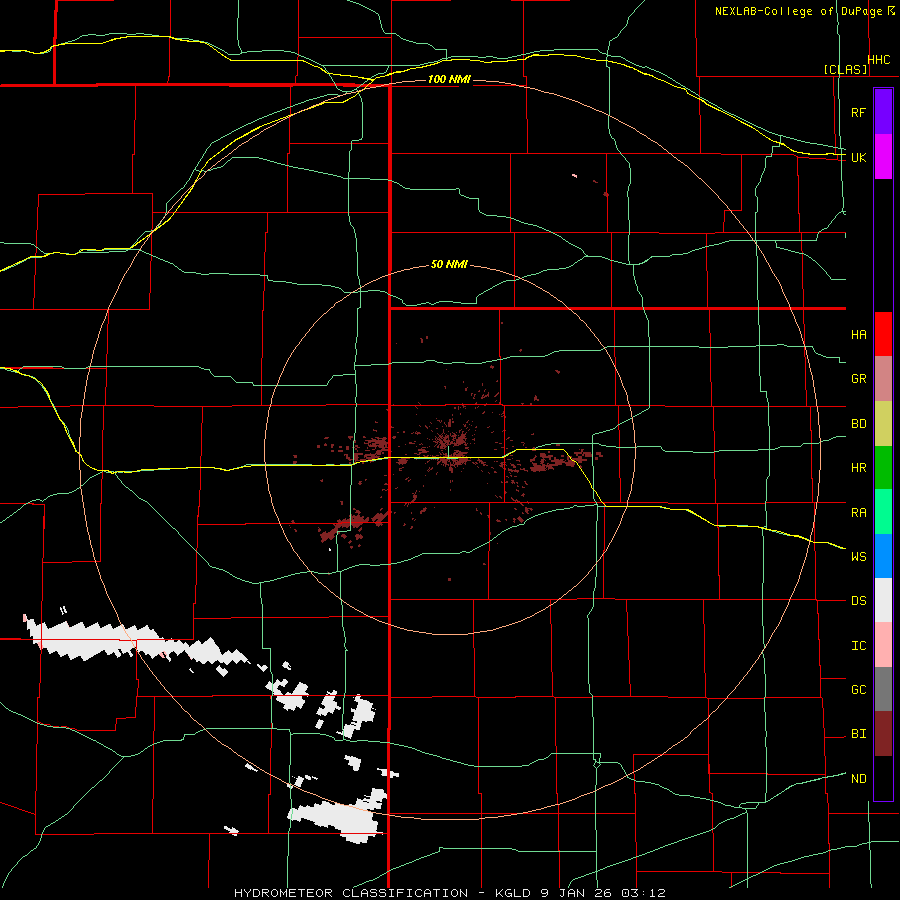Click the radar site center marker
This screenshot has height=900, width=900.
[x=449, y=451]
